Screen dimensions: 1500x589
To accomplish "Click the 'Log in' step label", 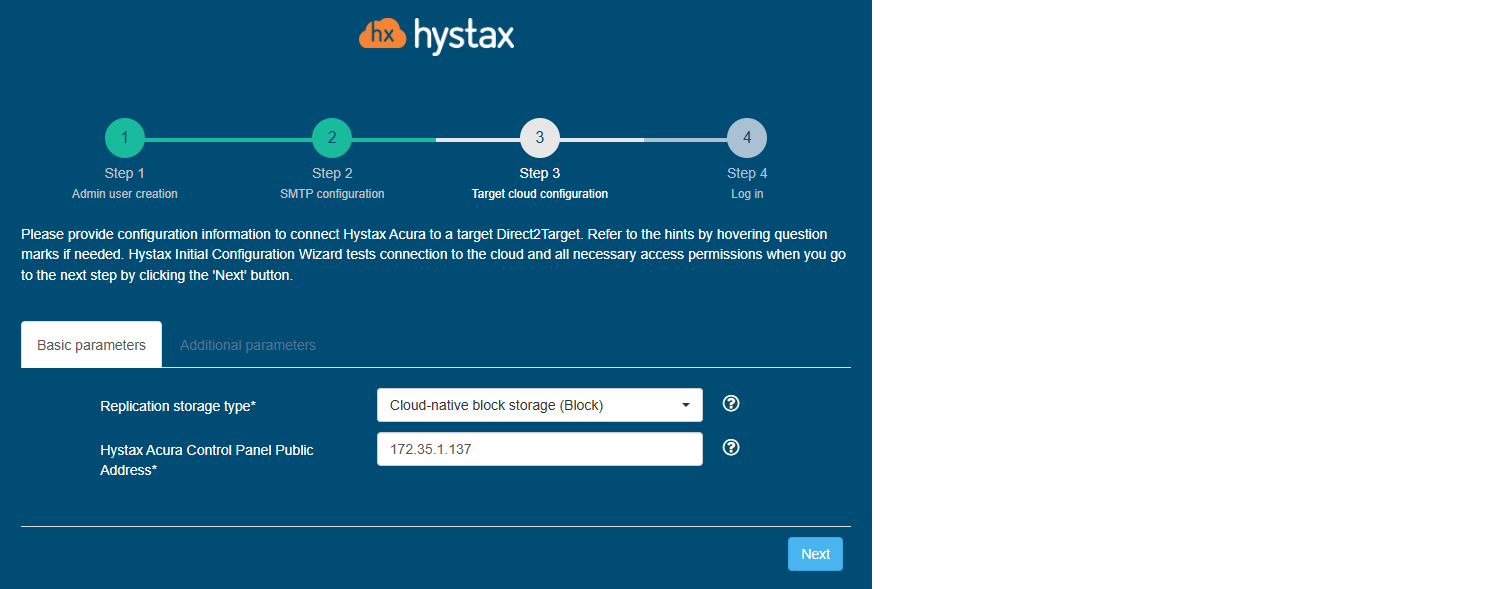I will pyautogui.click(x=747, y=194).
